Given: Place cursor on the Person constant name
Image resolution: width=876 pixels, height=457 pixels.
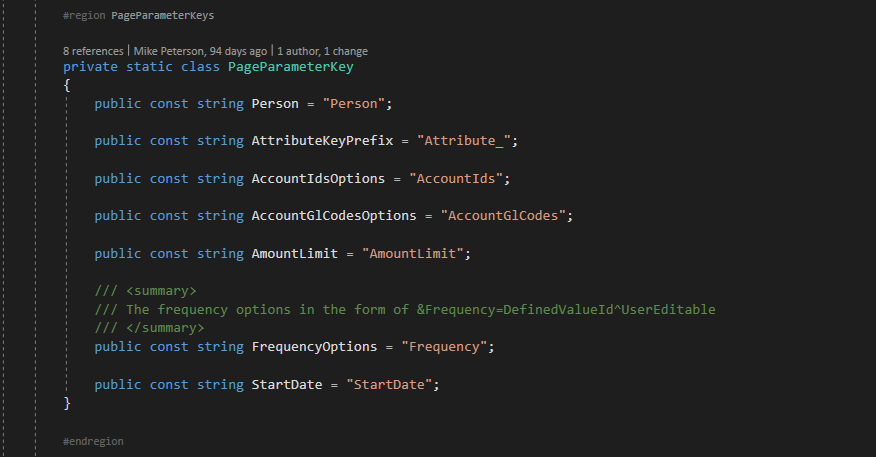Looking at the screenshot, I should click(x=275, y=104).
